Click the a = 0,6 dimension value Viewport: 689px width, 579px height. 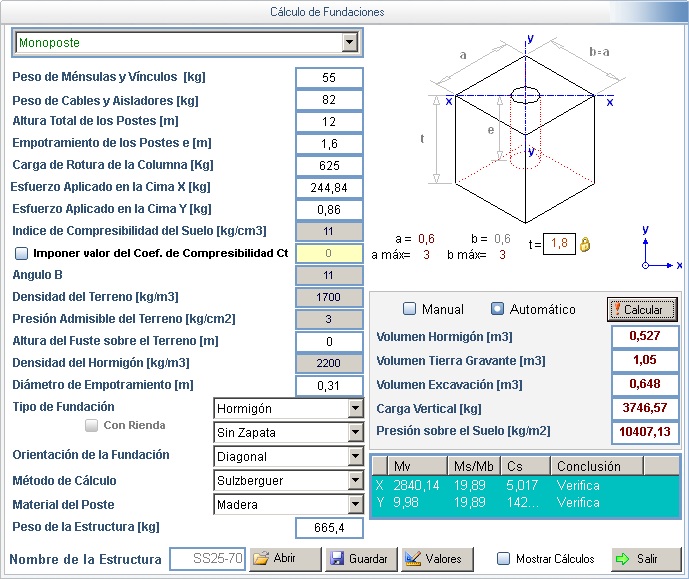tap(426, 239)
